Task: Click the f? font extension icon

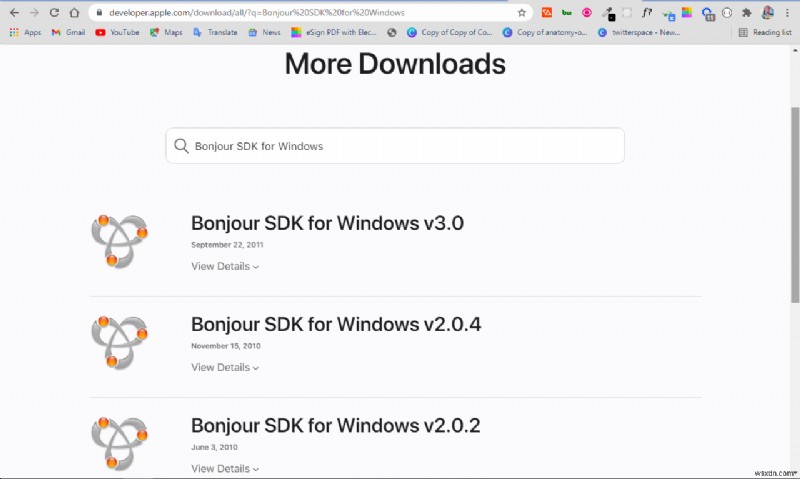Action: [x=647, y=12]
